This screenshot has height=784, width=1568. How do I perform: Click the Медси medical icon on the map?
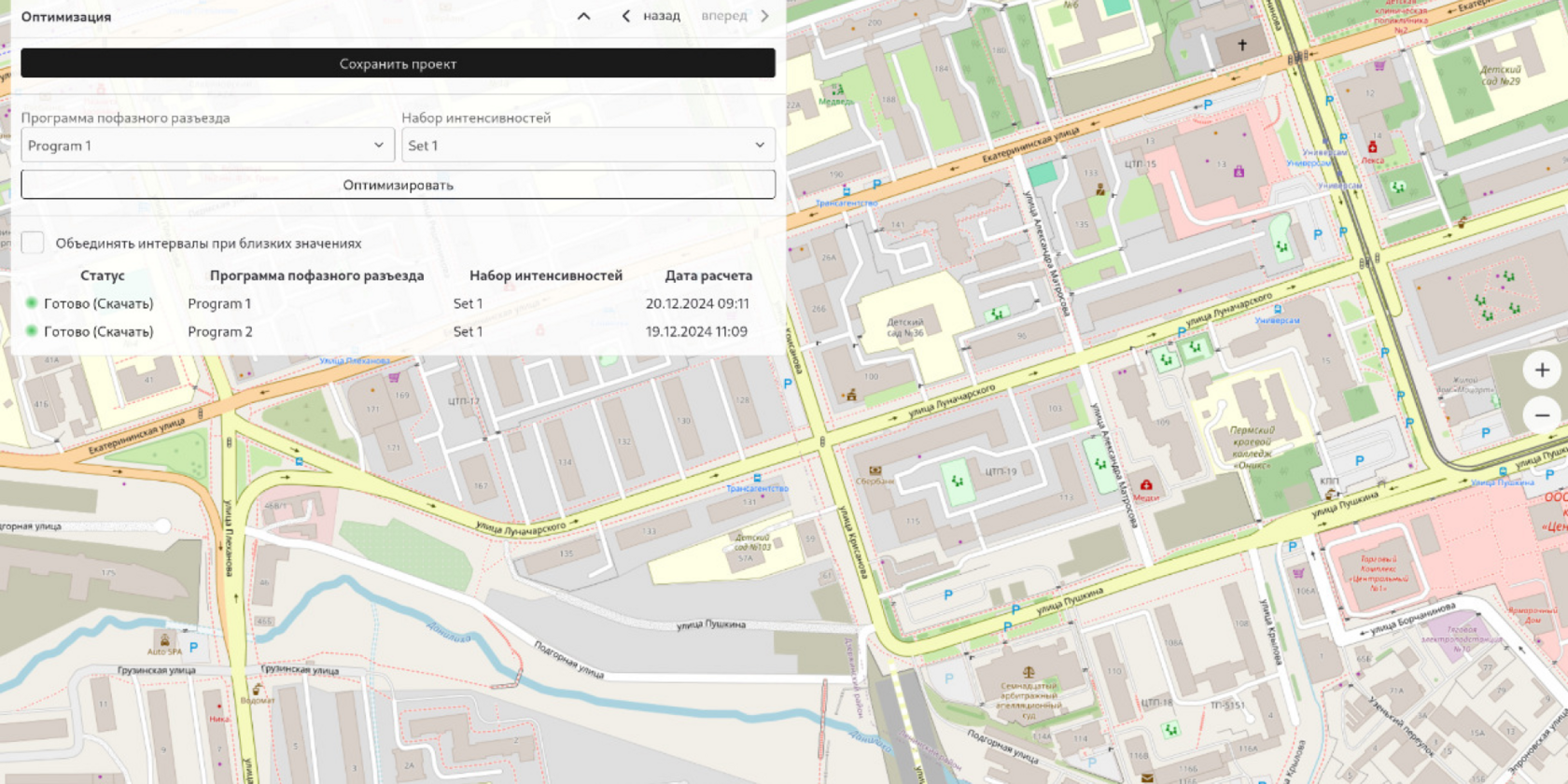coord(1146,485)
